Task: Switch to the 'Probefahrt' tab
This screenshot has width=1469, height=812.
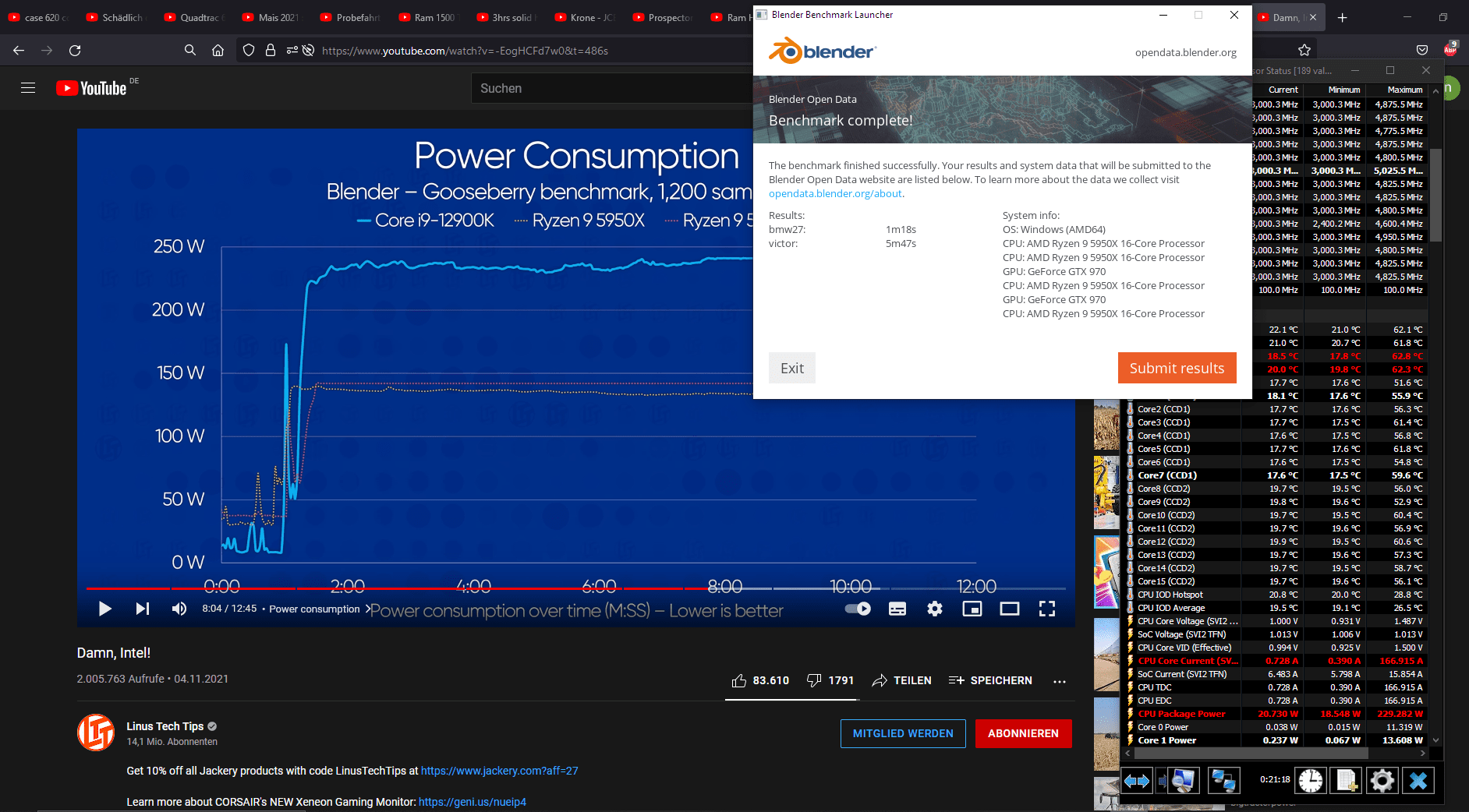Action: pos(349,17)
